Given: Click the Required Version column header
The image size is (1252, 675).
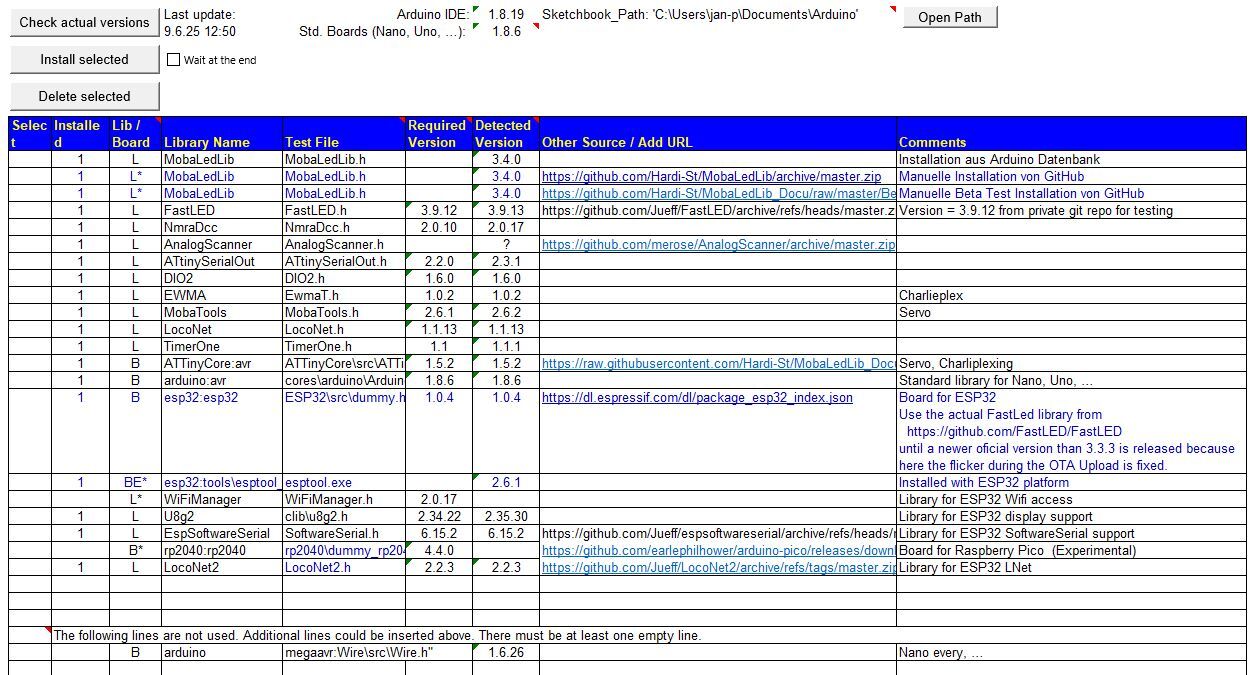Looking at the screenshot, I should point(437,134).
